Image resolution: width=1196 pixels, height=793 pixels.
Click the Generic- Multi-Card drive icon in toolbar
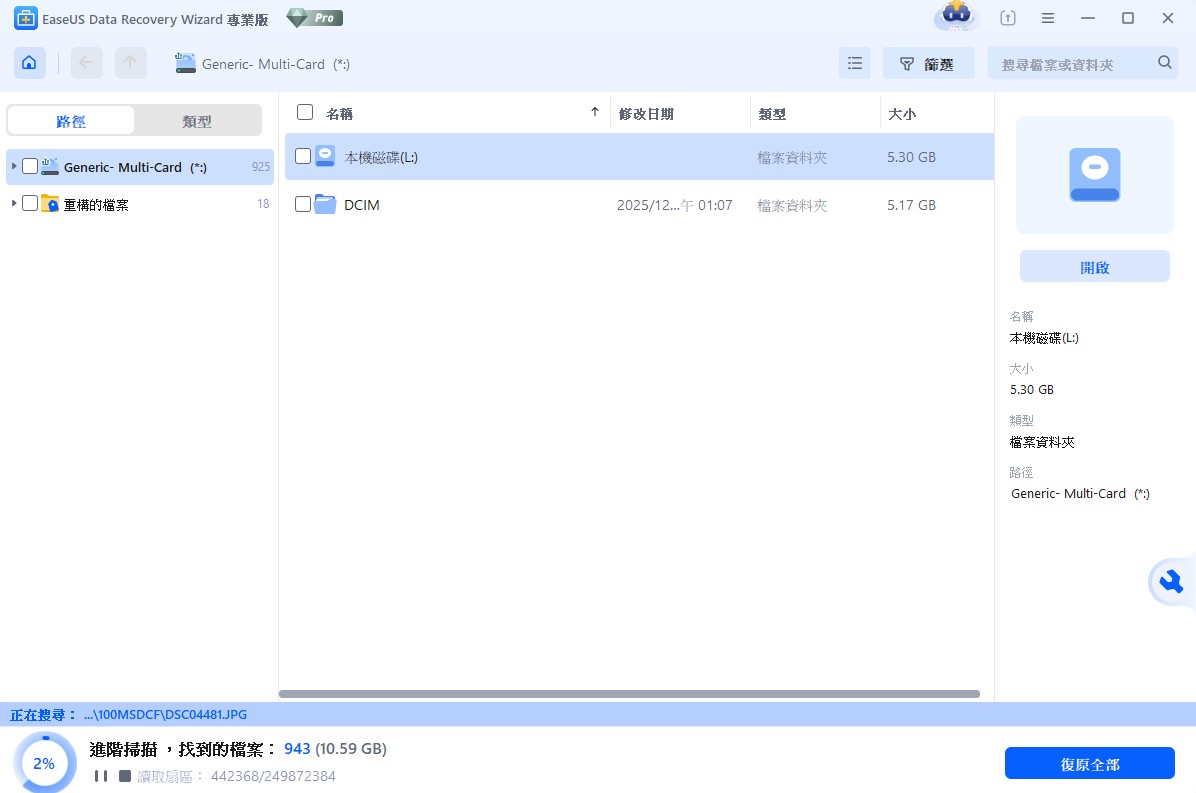tap(185, 63)
